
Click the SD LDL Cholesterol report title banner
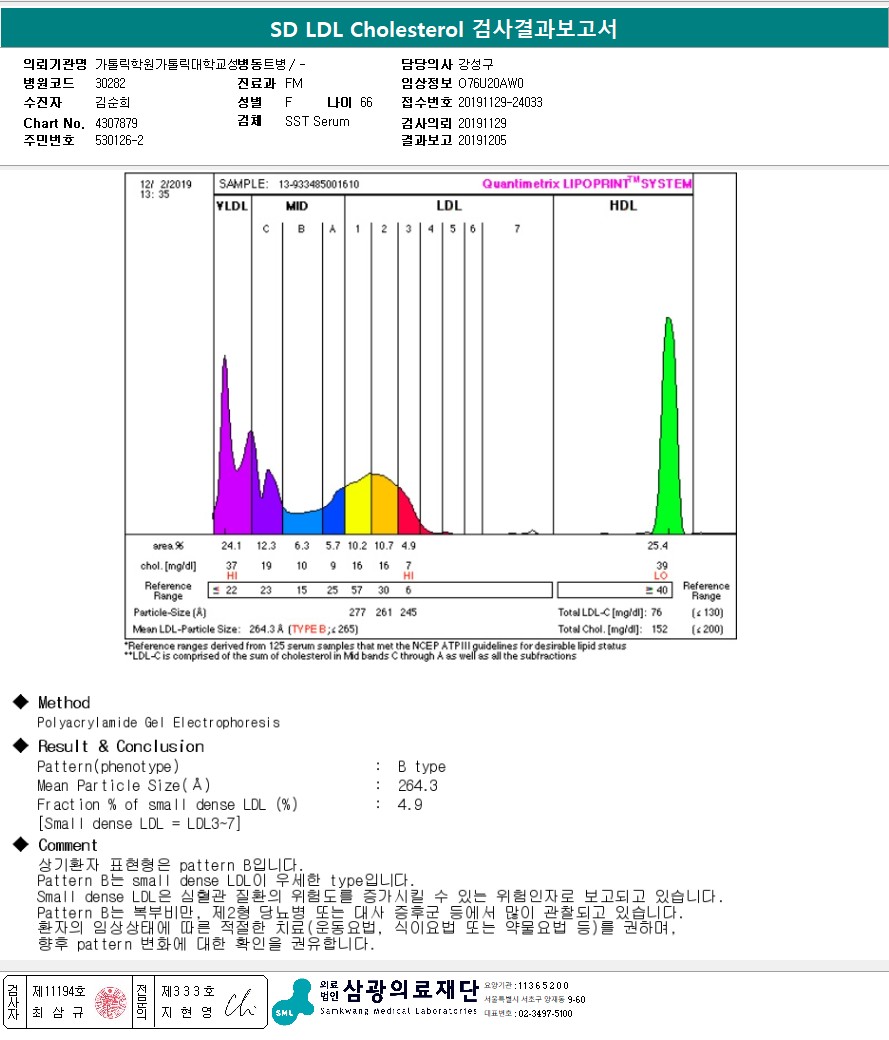[x=444, y=29]
